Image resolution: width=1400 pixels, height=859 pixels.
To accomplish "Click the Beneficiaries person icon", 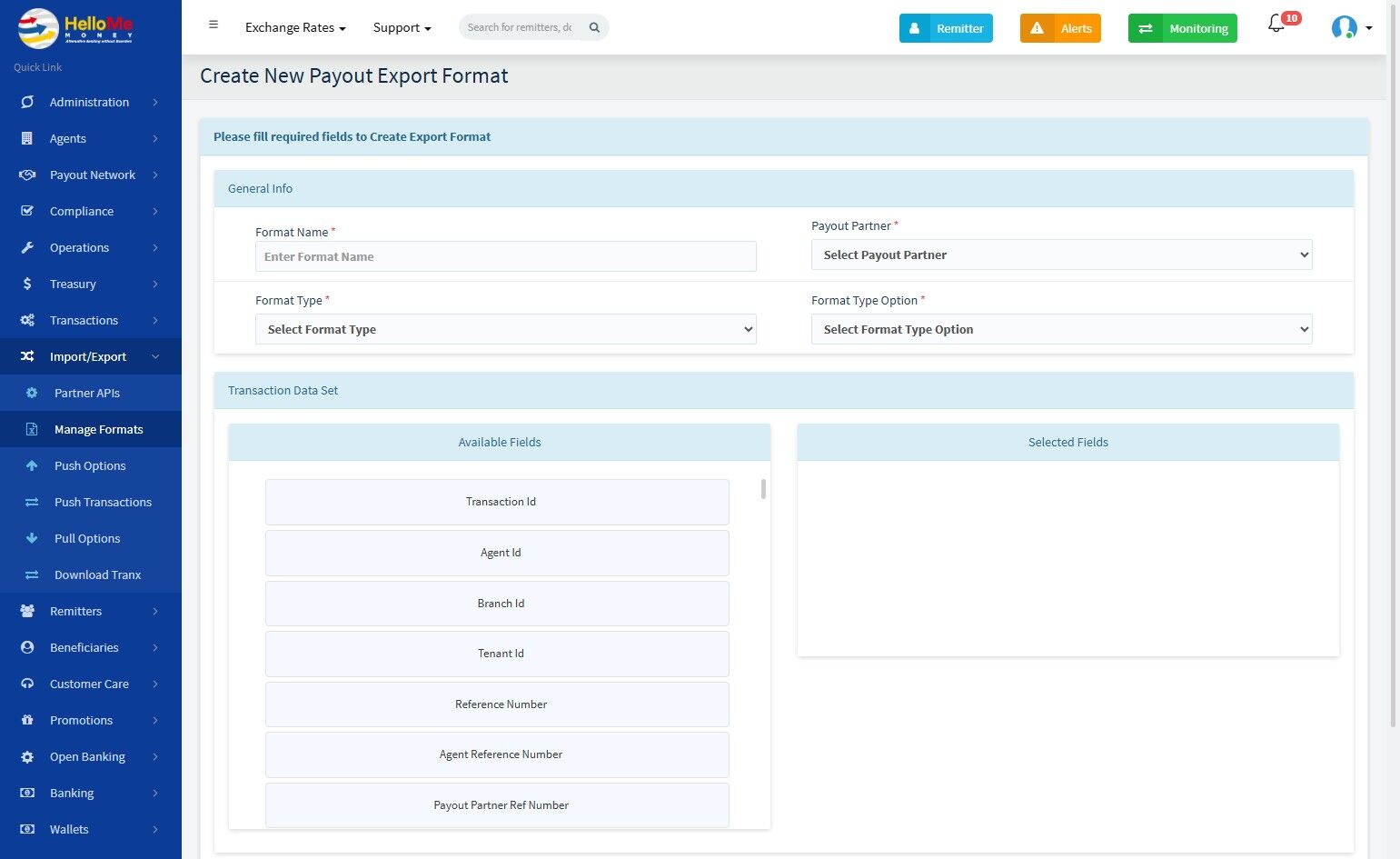I will (27, 647).
